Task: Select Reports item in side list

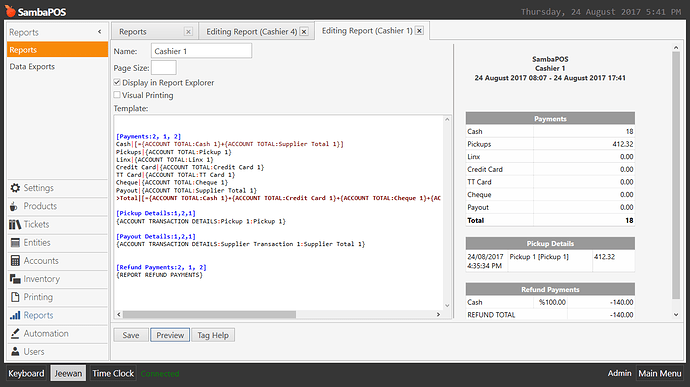Action: (x=57, y=50)
